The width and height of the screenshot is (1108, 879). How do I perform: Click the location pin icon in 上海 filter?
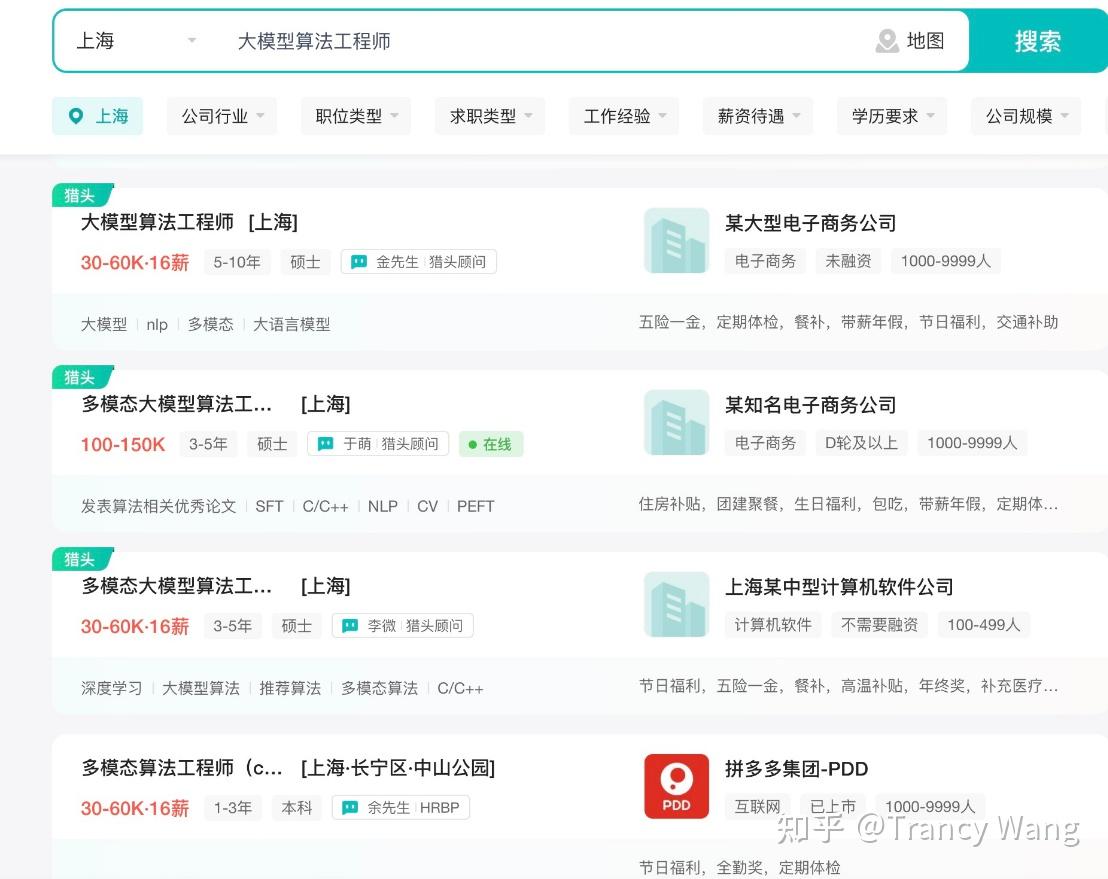point(76,116)
